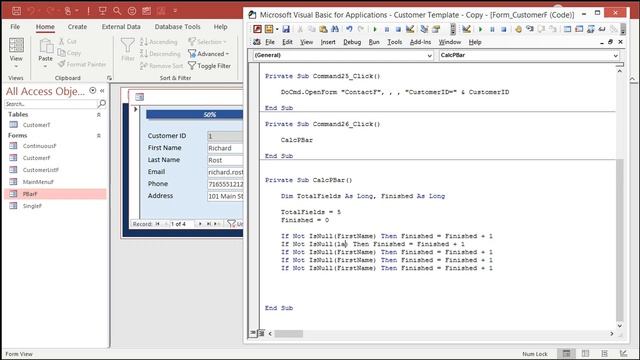Collapse the Tables group in navigation pane
Image resolution: width=640 pixels, height=360 pixels.
pyautogui.click(x=98, y=115)
